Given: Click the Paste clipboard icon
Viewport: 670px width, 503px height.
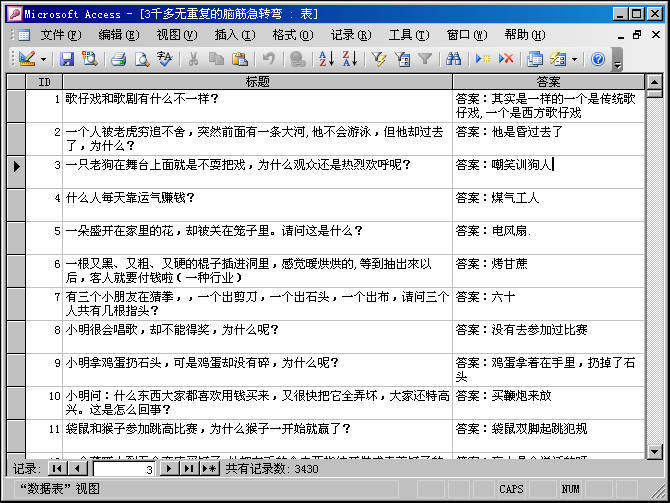Looking at the screenshot, I should 240,59.
